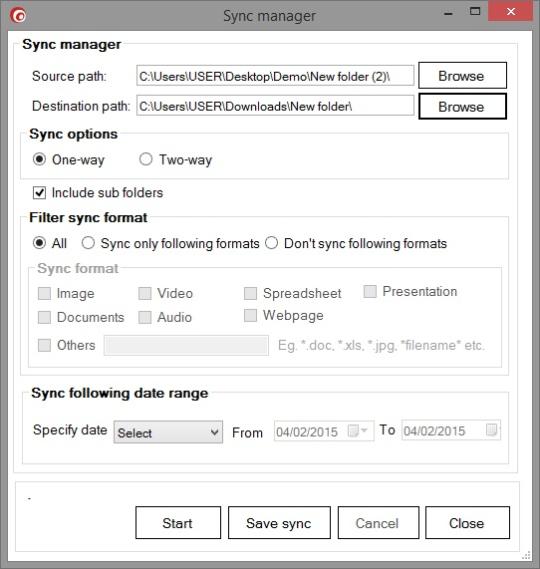540x569 pixels.
Task: Open the To date calendar picker
Action: click(x=491, y=430)
